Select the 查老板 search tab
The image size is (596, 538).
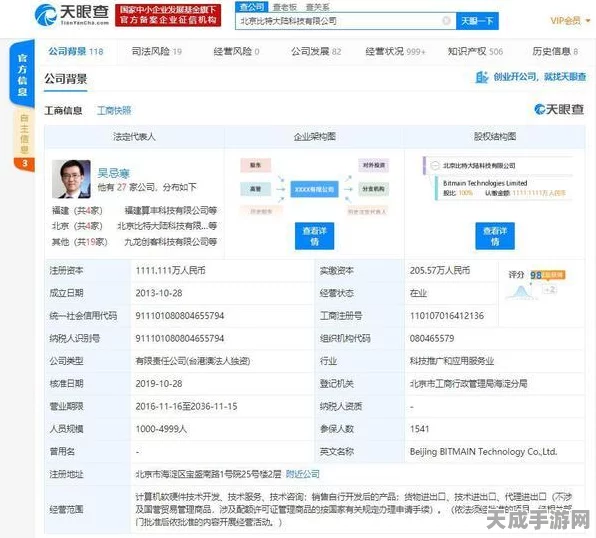pyautogui.click(x=285, y=7)
